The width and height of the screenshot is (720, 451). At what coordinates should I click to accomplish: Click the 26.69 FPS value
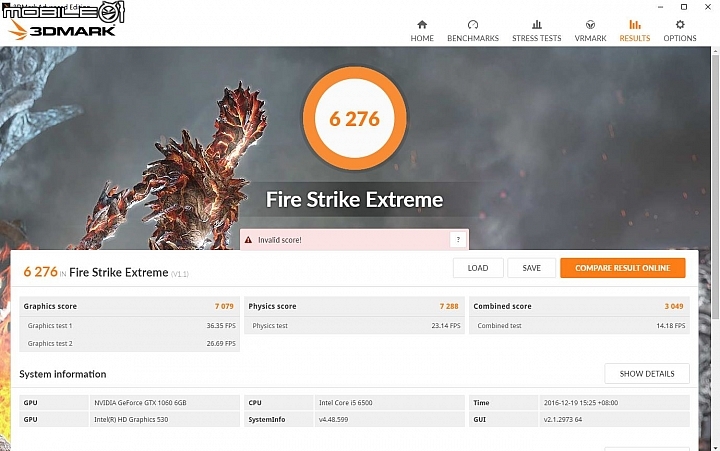tap(221, 344)
